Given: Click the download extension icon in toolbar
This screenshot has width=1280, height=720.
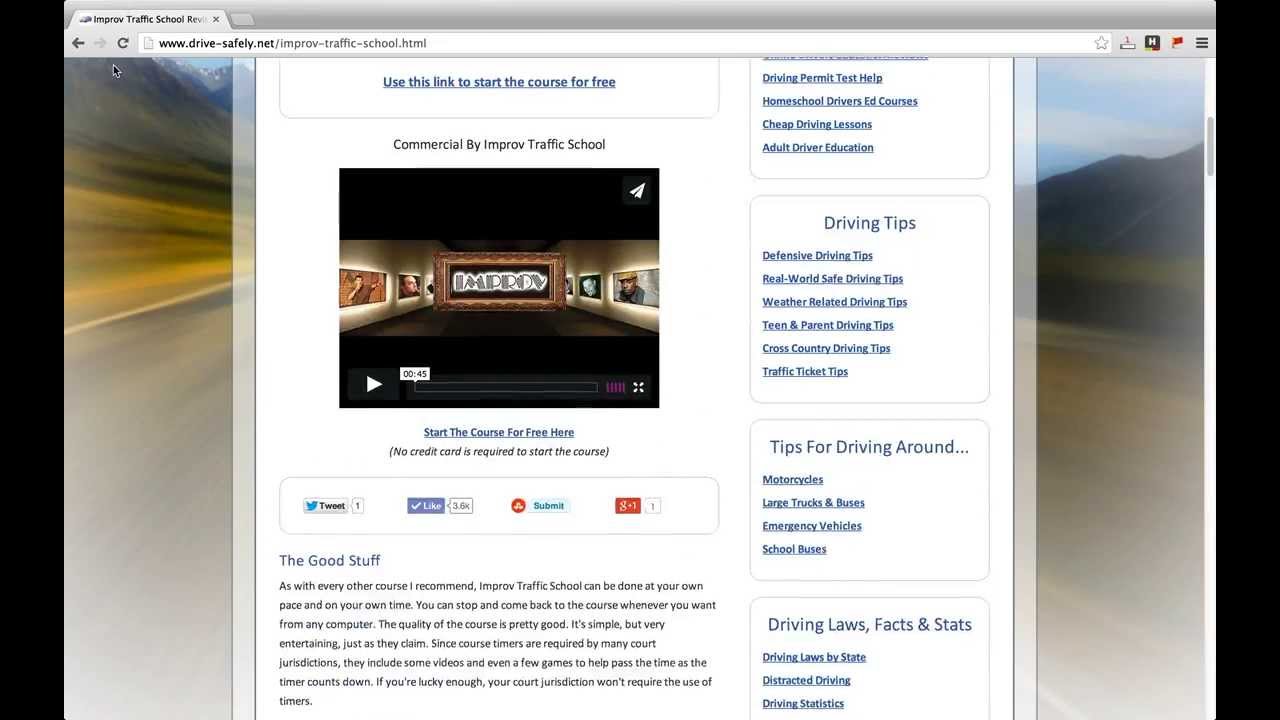Looking at the screenshot, I should 1127,43.
